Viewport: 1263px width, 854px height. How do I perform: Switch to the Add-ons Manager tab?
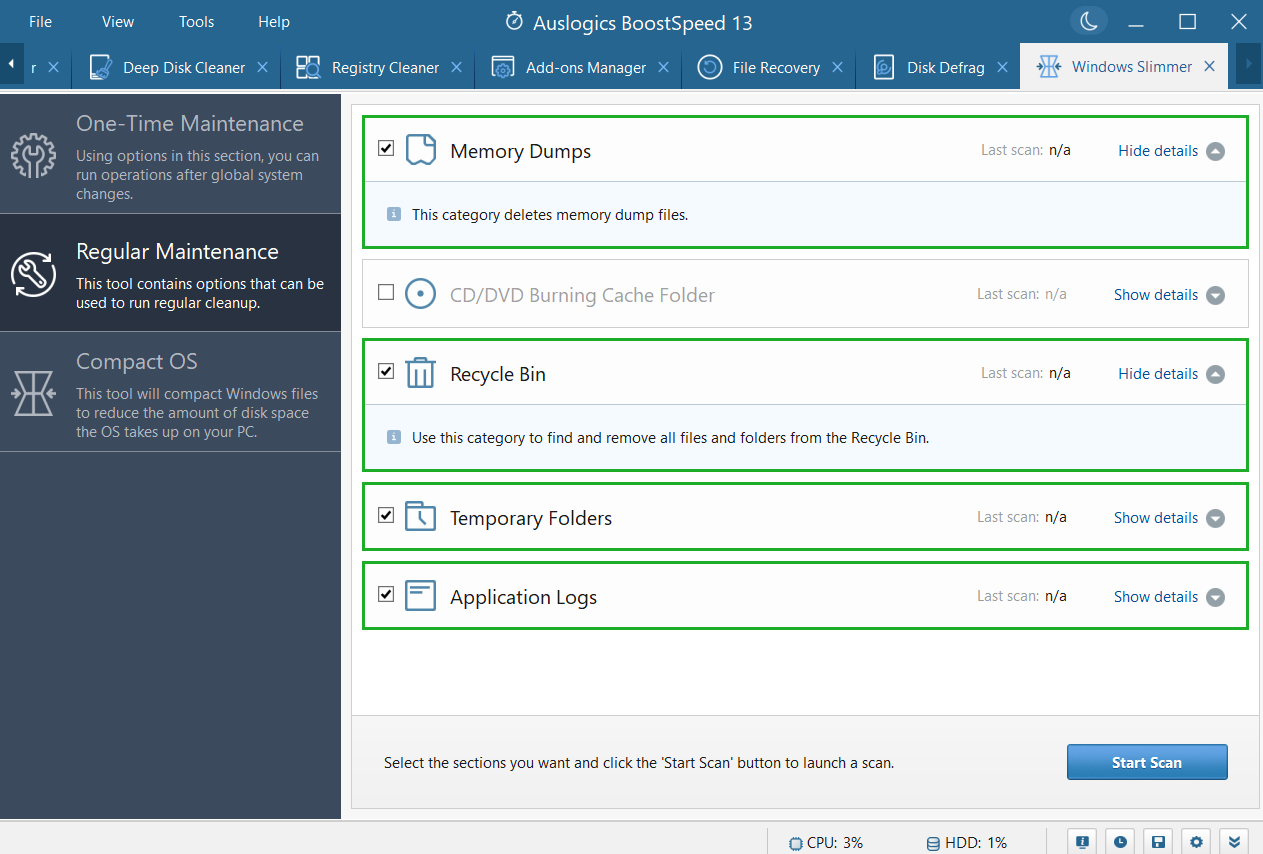pos(578,67)
